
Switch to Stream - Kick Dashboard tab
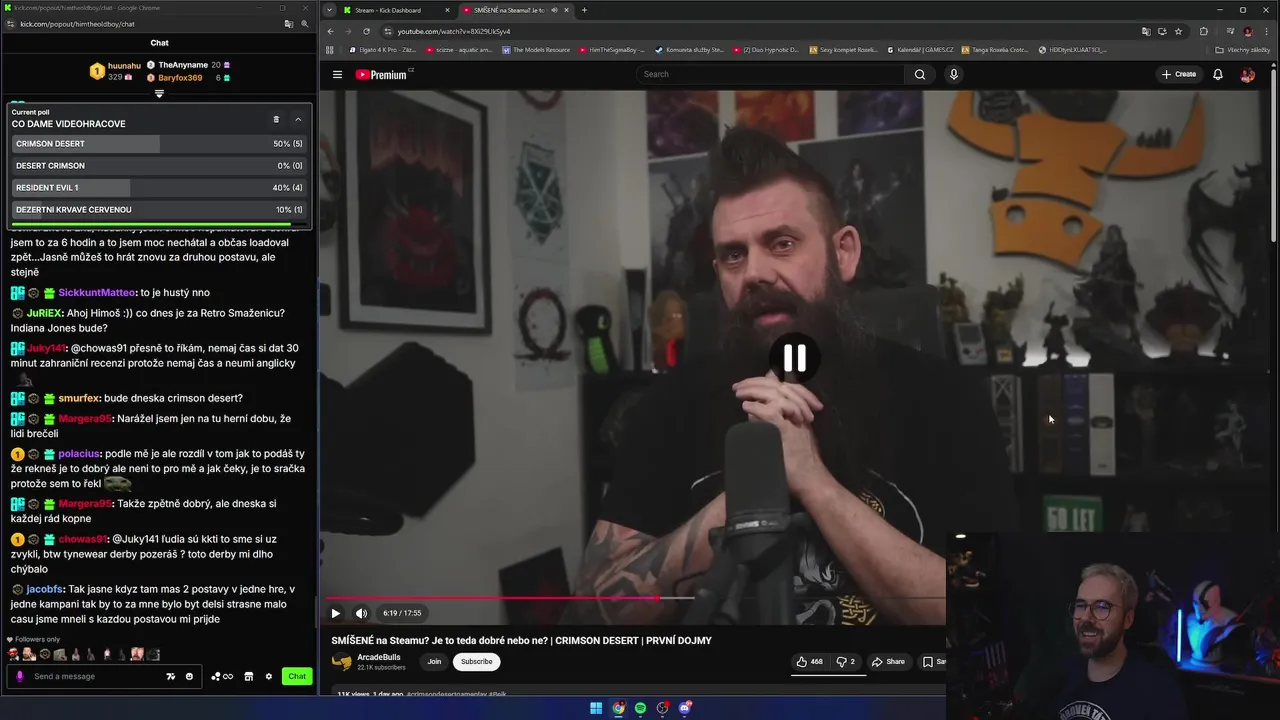pyautogui.click(x=396, y=10)
